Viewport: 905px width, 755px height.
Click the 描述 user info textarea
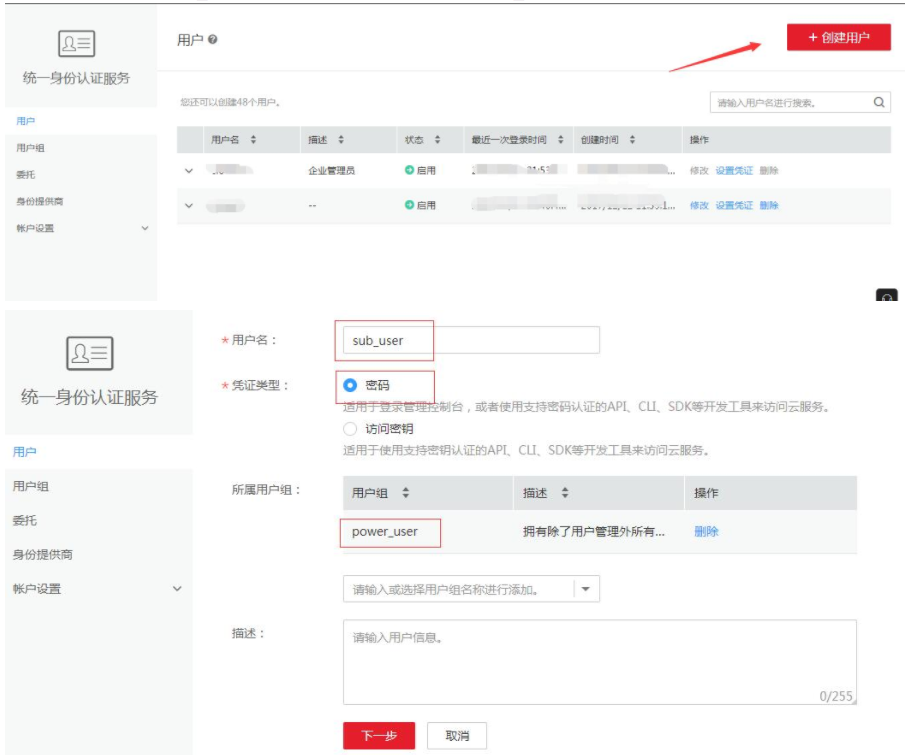(600, 662)
